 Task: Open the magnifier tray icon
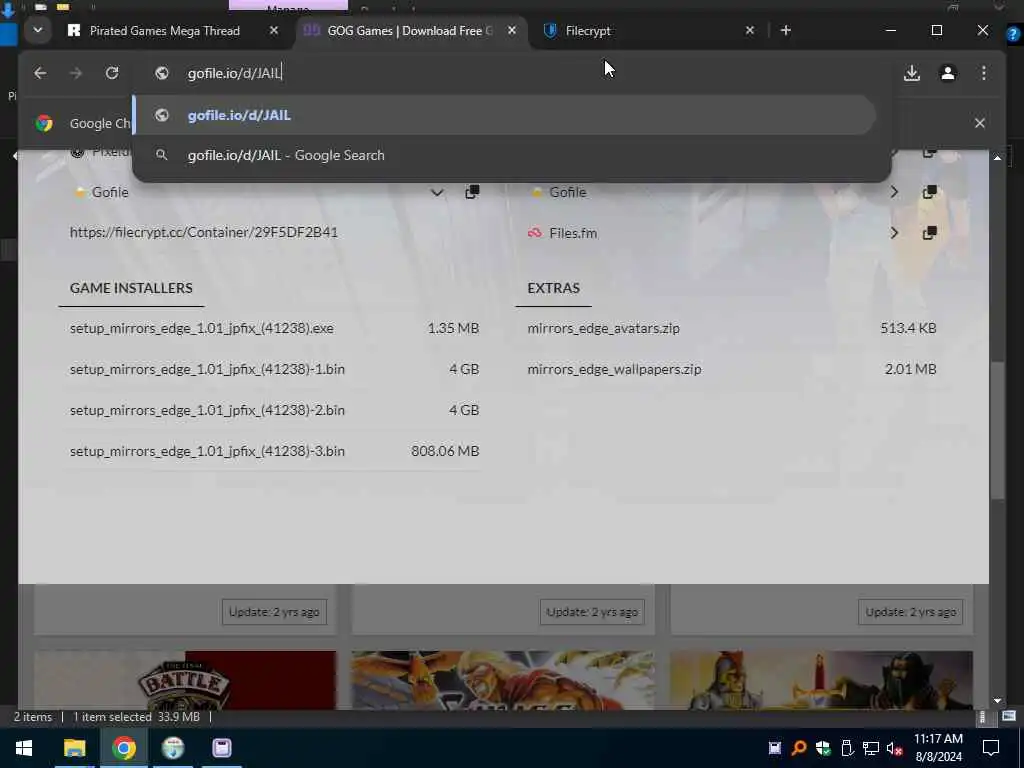(x=799, y=748)
